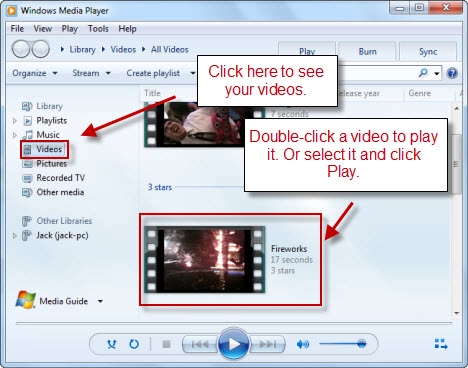This screenshot has width=468, height=368.
Task: Adjust the volume slider
Action: [343, 344]
